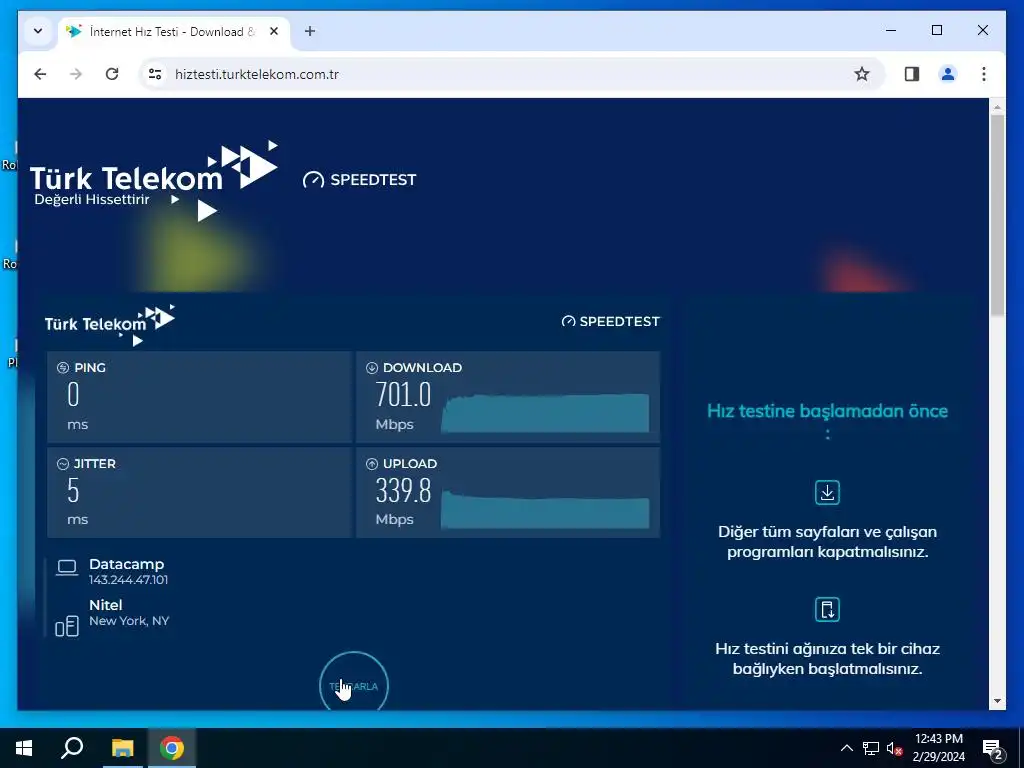The image size is (1024, 768).
Task: Click the SPEEDTEST gauge icon in header
Action: 313,180
